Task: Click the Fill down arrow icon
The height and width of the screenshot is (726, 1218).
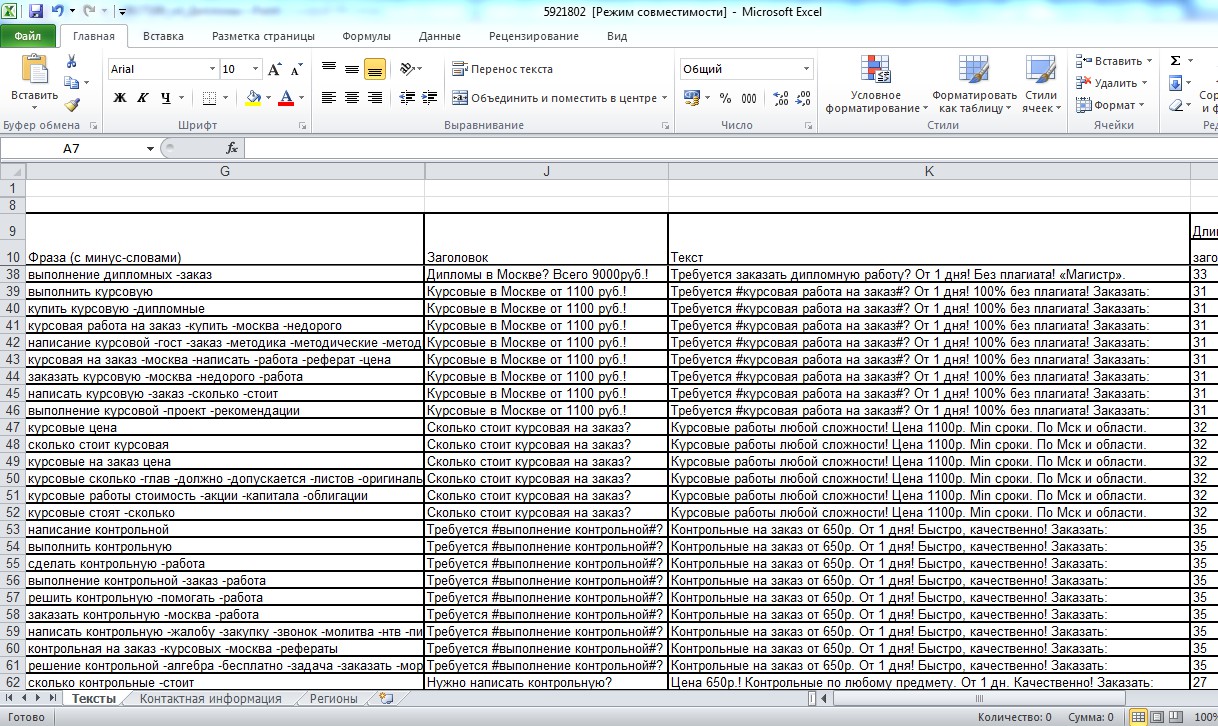Action: (x=1176, y=83)
